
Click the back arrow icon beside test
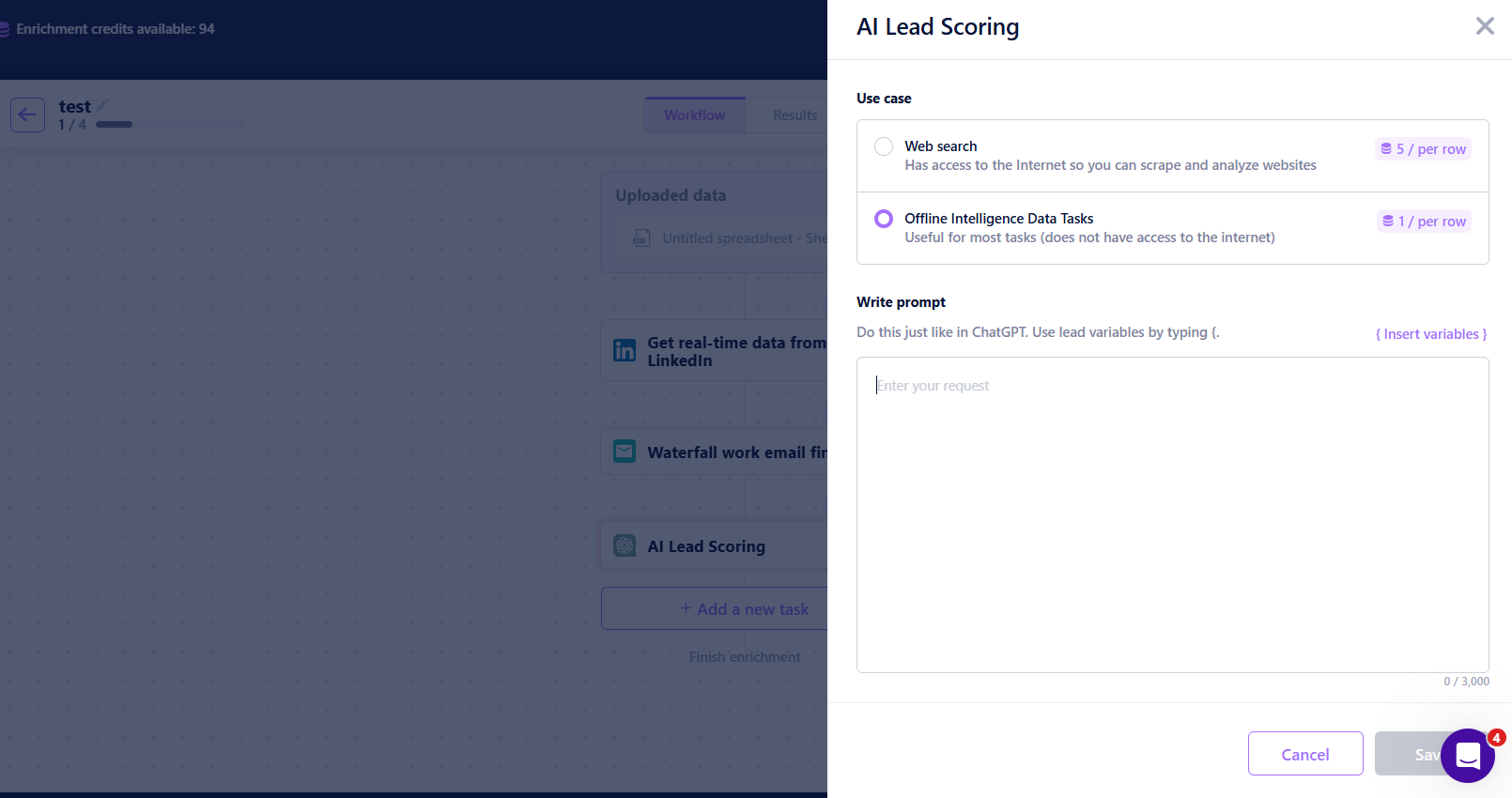(x=27, y=115)
